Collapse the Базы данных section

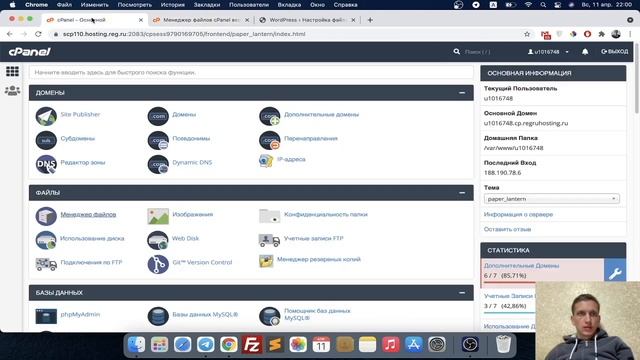pos(462,293)
